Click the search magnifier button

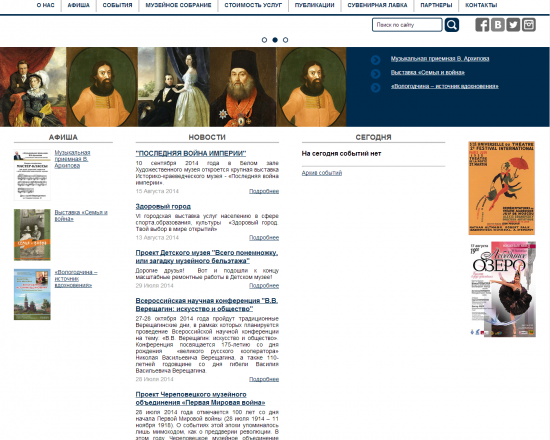[452, 25]
